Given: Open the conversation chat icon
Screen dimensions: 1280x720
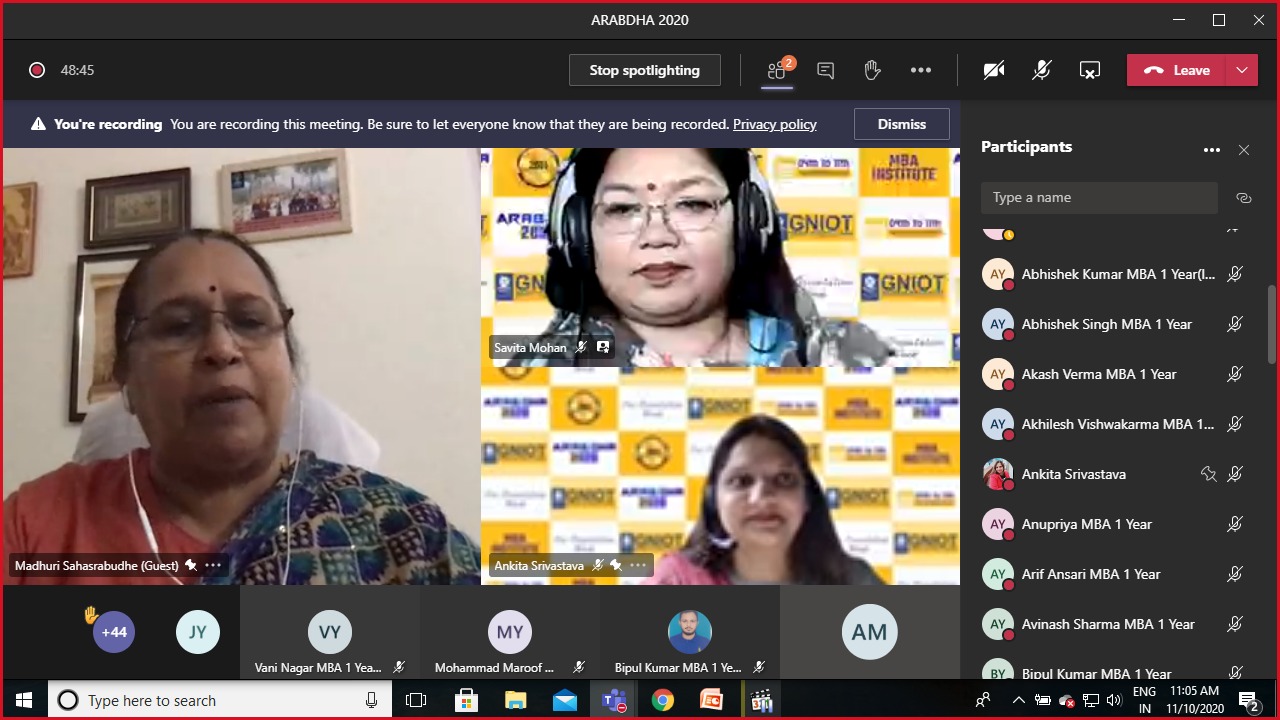Looking at the screenshot, I should [825, 70].
